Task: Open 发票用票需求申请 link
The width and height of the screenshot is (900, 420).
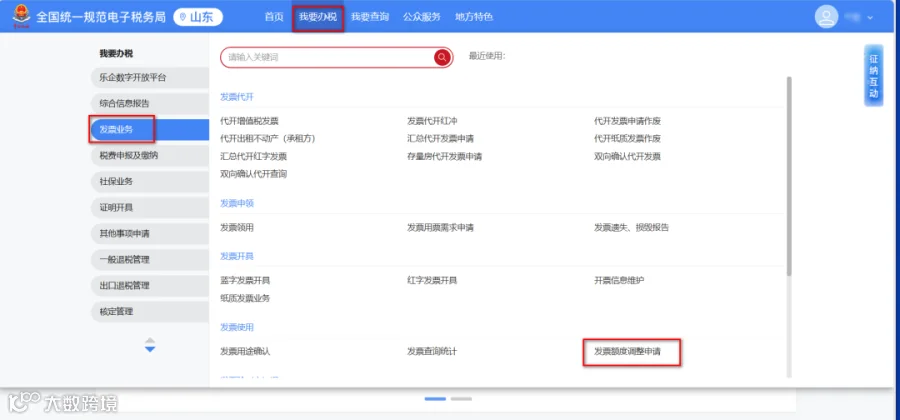Action: tap(440, 227)
